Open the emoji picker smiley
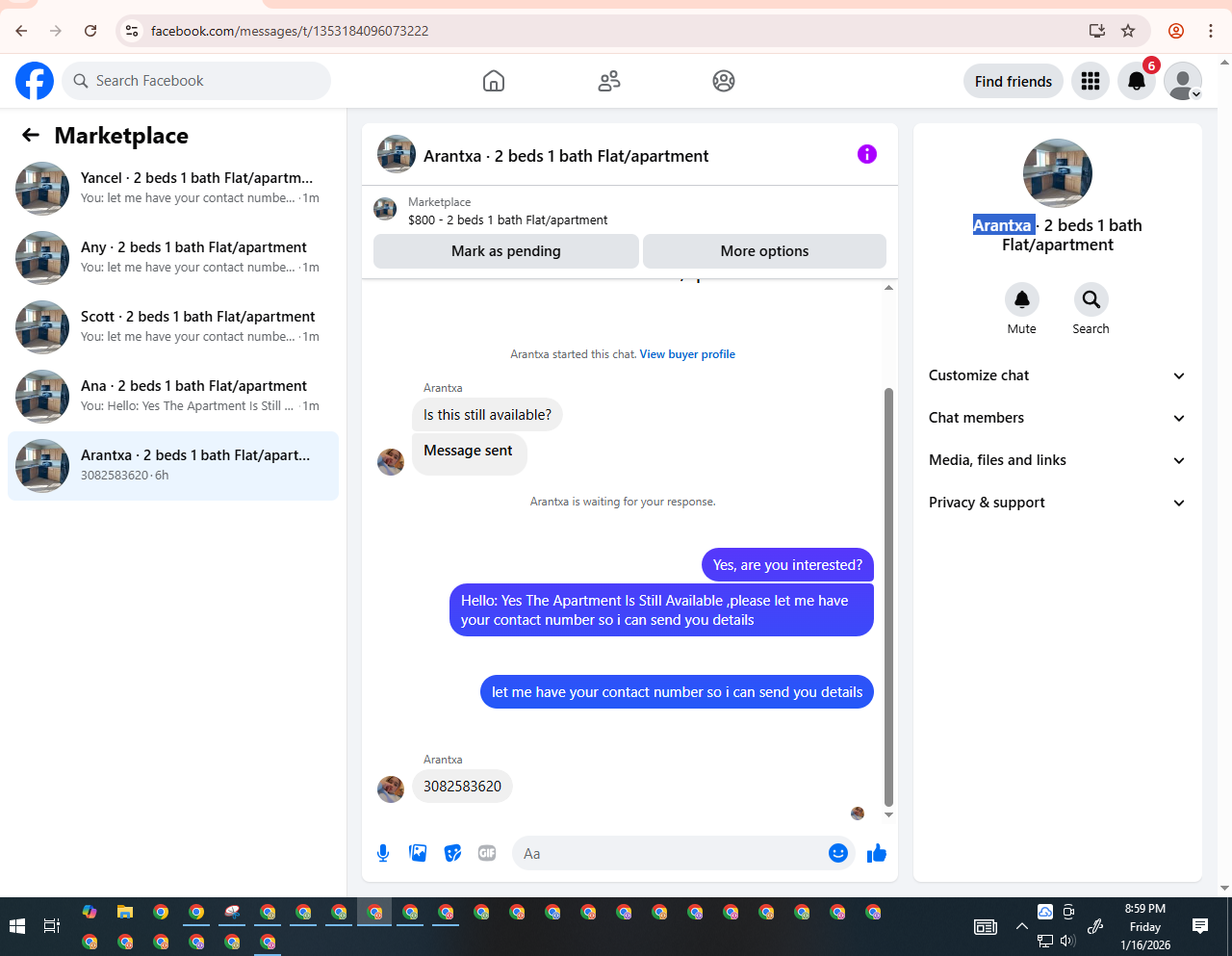Image resolution: width=1232 pixels, height=956 pixels. [x=838, y=853]
